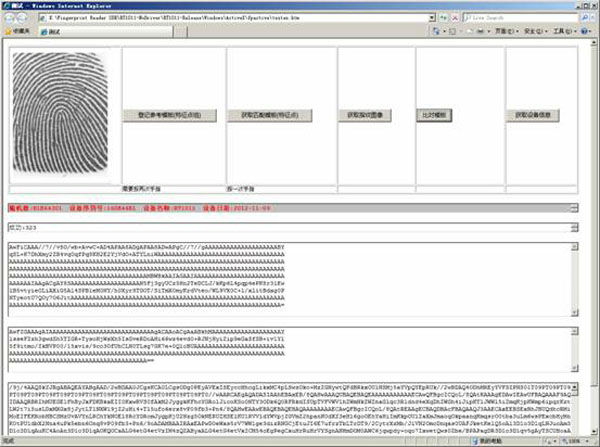
Task: Click the Home icon in command bar
Action: [436, 31]
